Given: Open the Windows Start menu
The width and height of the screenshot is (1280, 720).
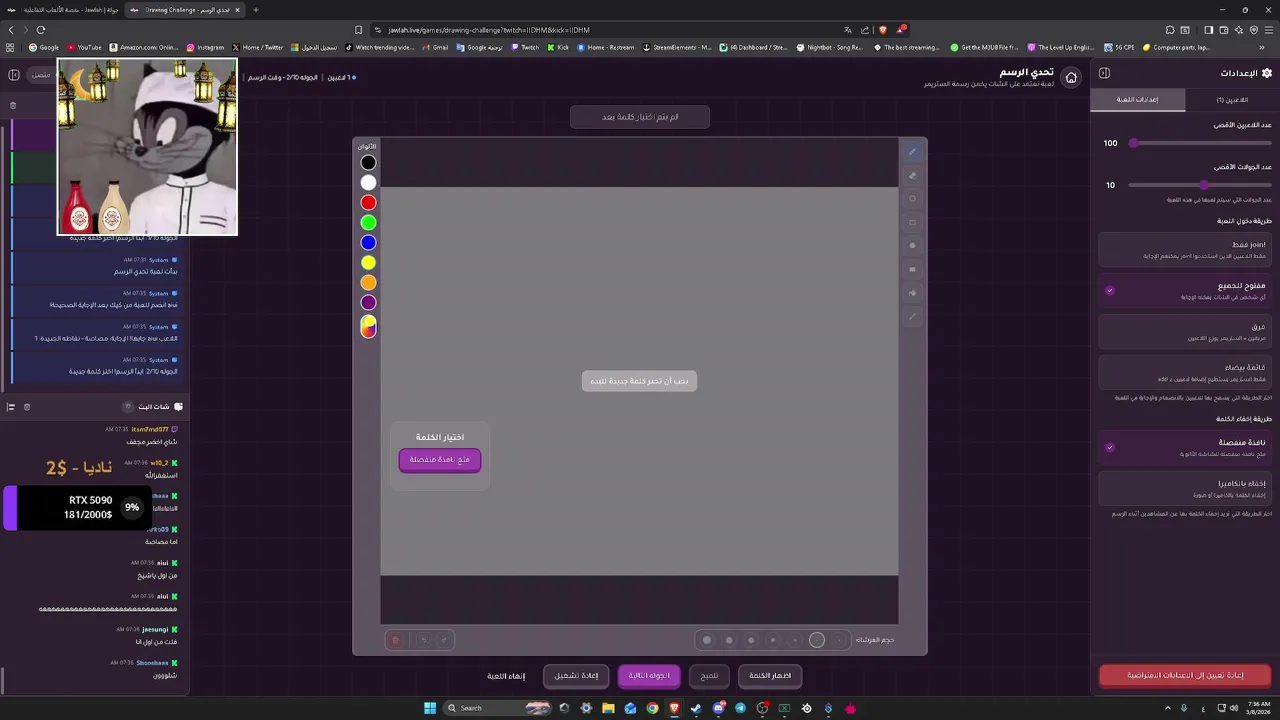Looking at the screenshot, I should pyautogui.click(x=430, y=708).
